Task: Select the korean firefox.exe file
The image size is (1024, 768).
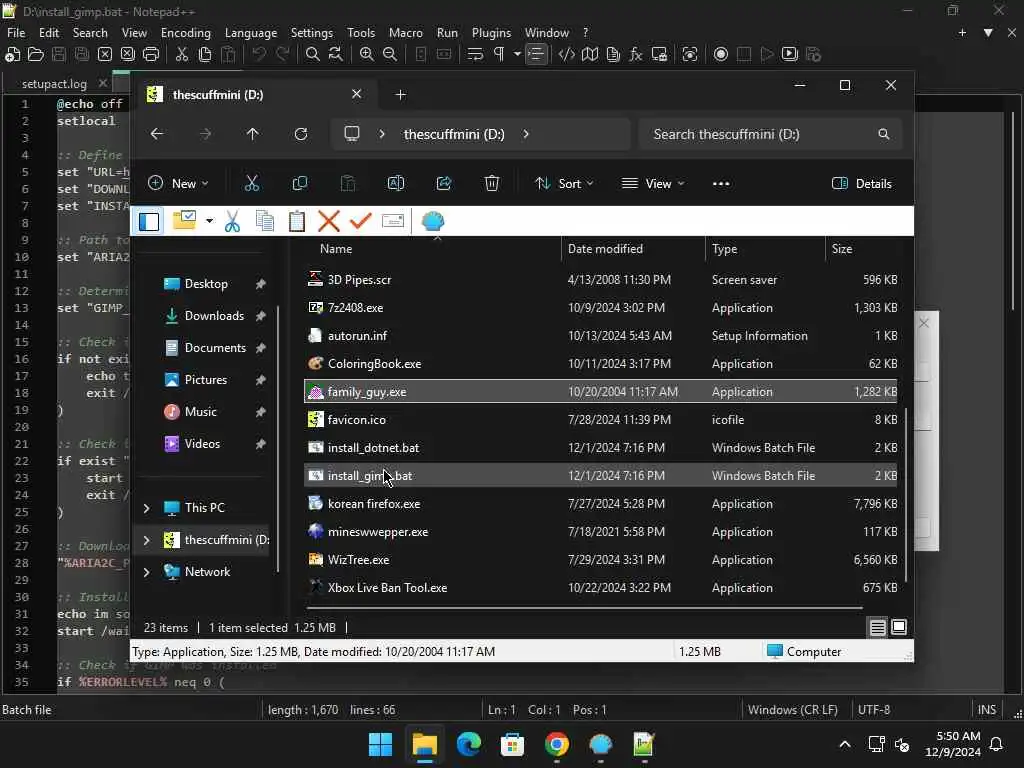Action: pos(600,504)
